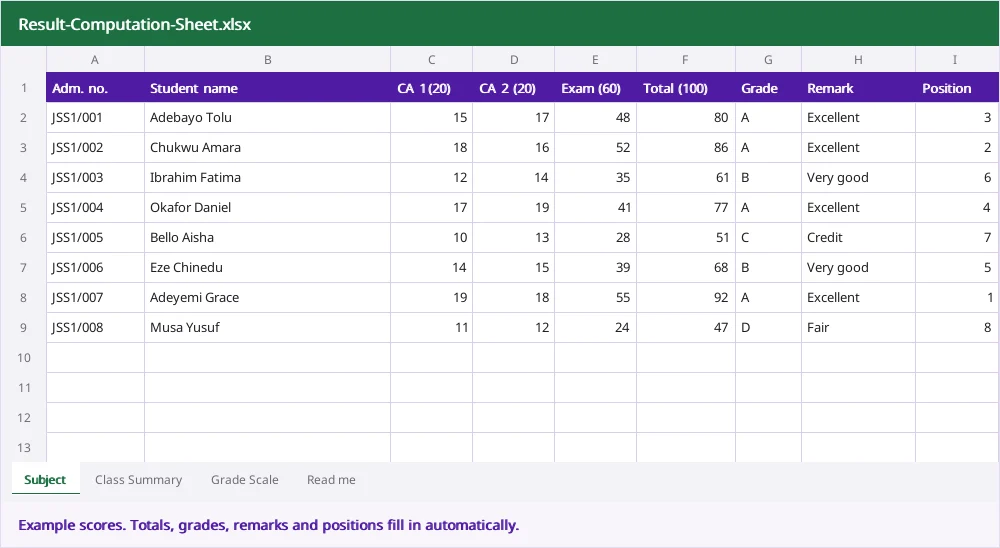
Task: Click Adeyemi Grace's total of 92
Action: (686, 297)
